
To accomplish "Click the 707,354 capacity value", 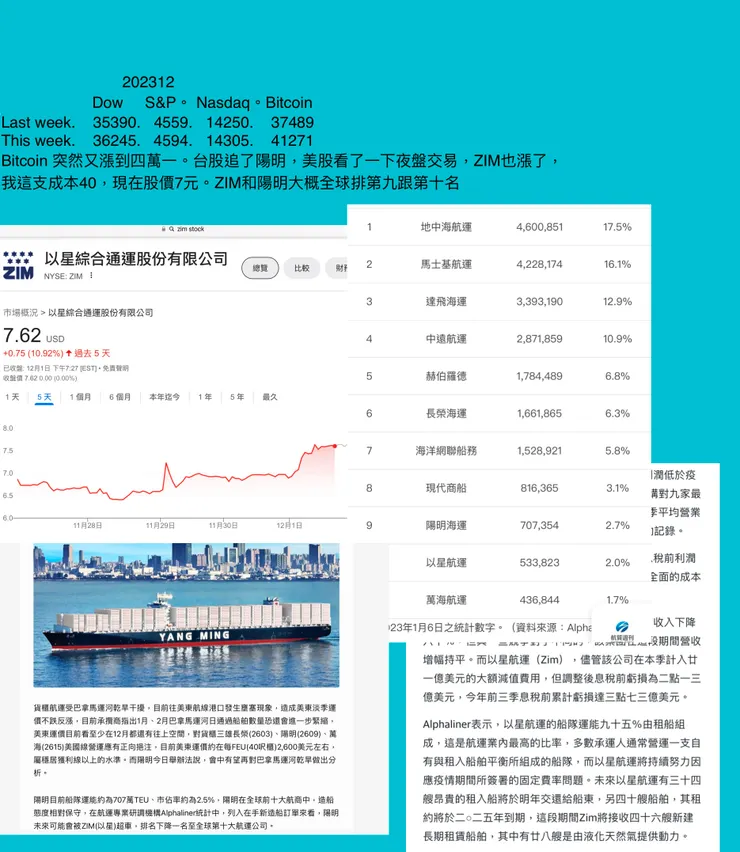I will click(x=540, y=525).
